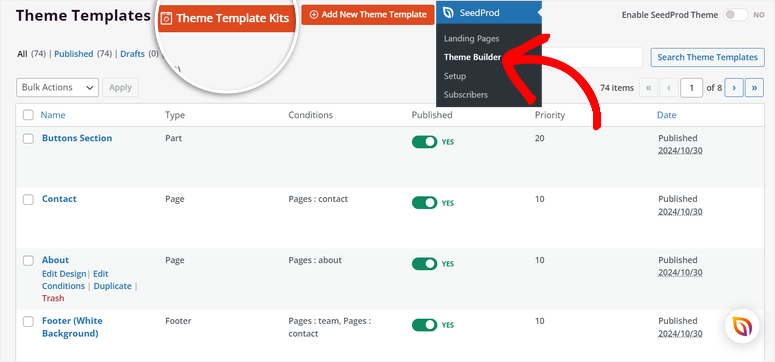Click the Part type cell text
Viewport: 775px width, 362px height.
173,138
